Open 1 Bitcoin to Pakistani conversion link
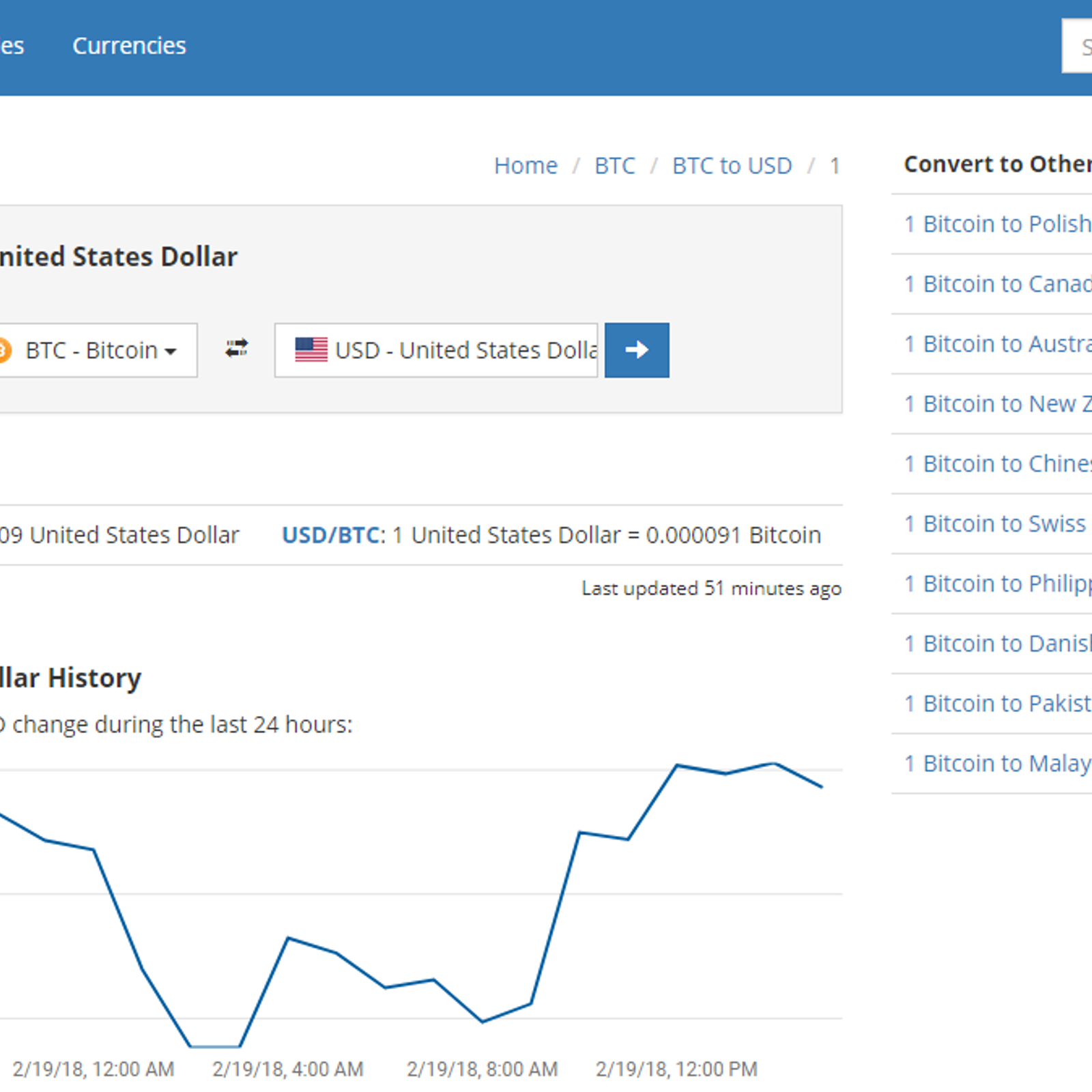The height and width of the screenshot is (1092, 1092). [997, 704]
